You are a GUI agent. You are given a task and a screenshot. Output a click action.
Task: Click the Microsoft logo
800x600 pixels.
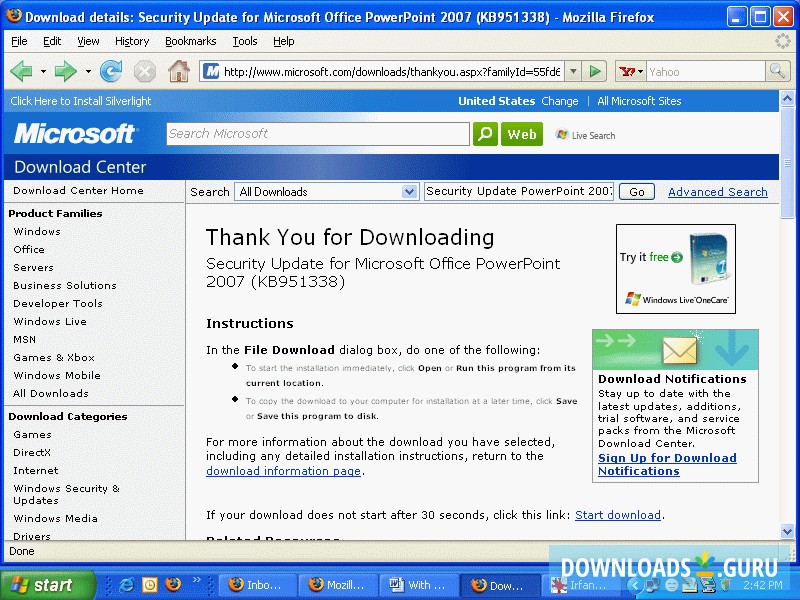pos(76,134)
